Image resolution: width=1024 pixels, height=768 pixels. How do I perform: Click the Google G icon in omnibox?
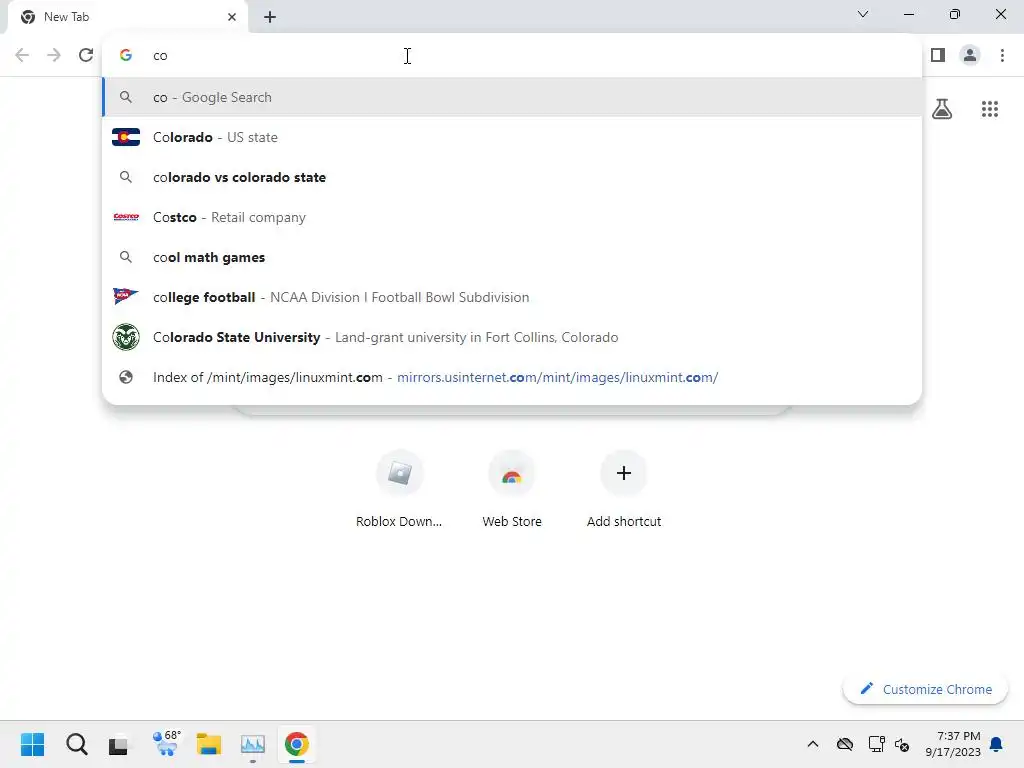[126, 56]
